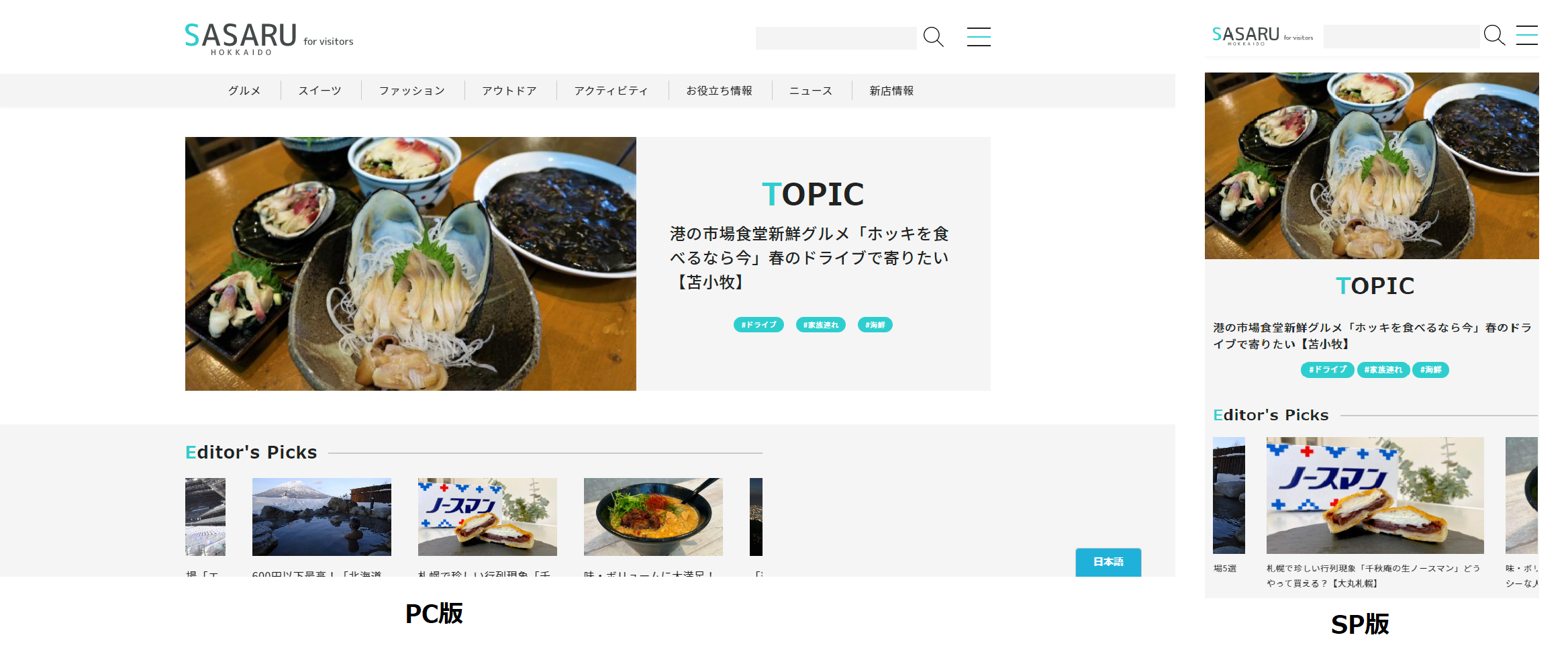This screenshot has height=662, width=1568.
Task: Open the PC version hamburger menu
Action: click(979, 37)
